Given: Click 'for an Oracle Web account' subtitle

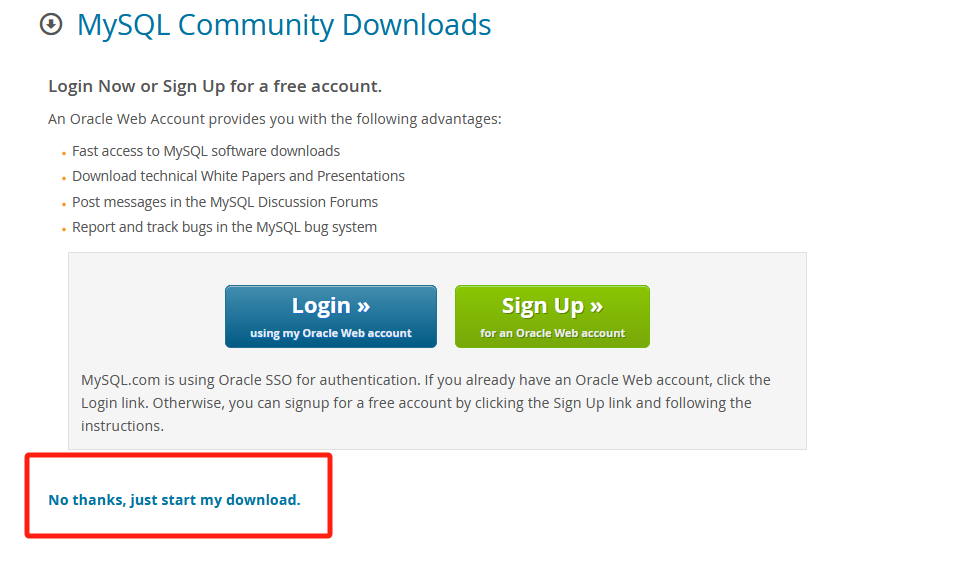Looking at the screenshot, I should click(x=552, y=333).
